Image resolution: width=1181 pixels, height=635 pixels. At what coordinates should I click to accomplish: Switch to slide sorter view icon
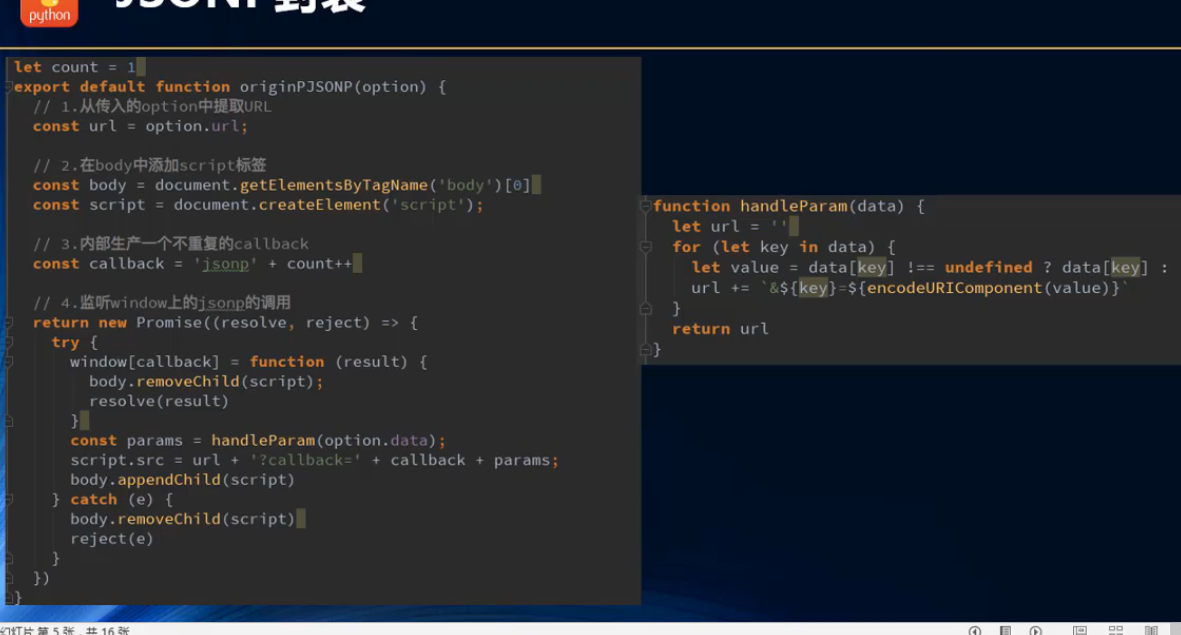1115,630
